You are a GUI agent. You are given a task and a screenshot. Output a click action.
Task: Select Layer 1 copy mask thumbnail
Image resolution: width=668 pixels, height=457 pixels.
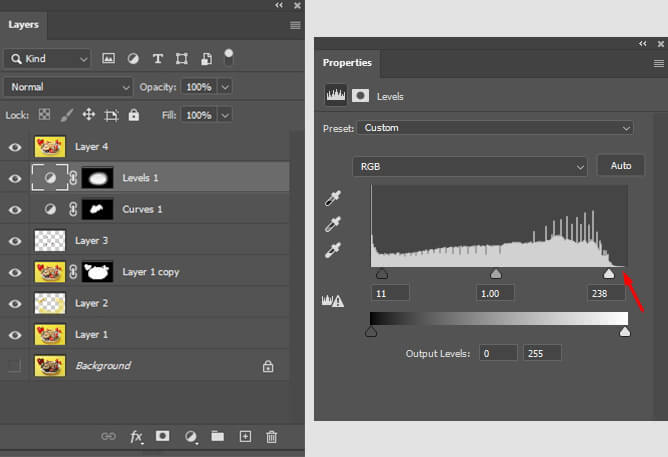pyautogui.click(x=98, y=272)
